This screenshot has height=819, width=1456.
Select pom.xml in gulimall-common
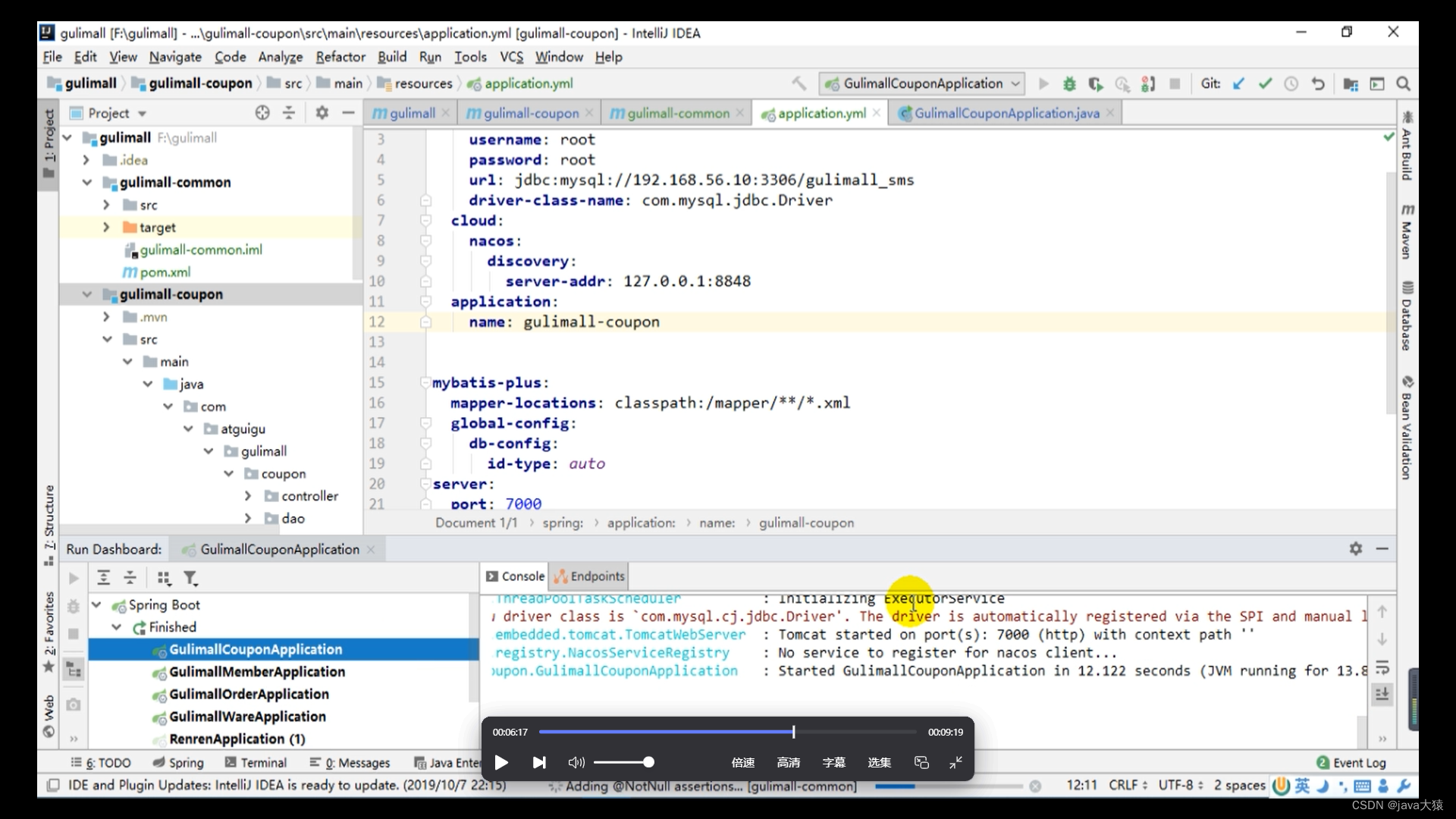pyautogui.click(x=165, y=272)
